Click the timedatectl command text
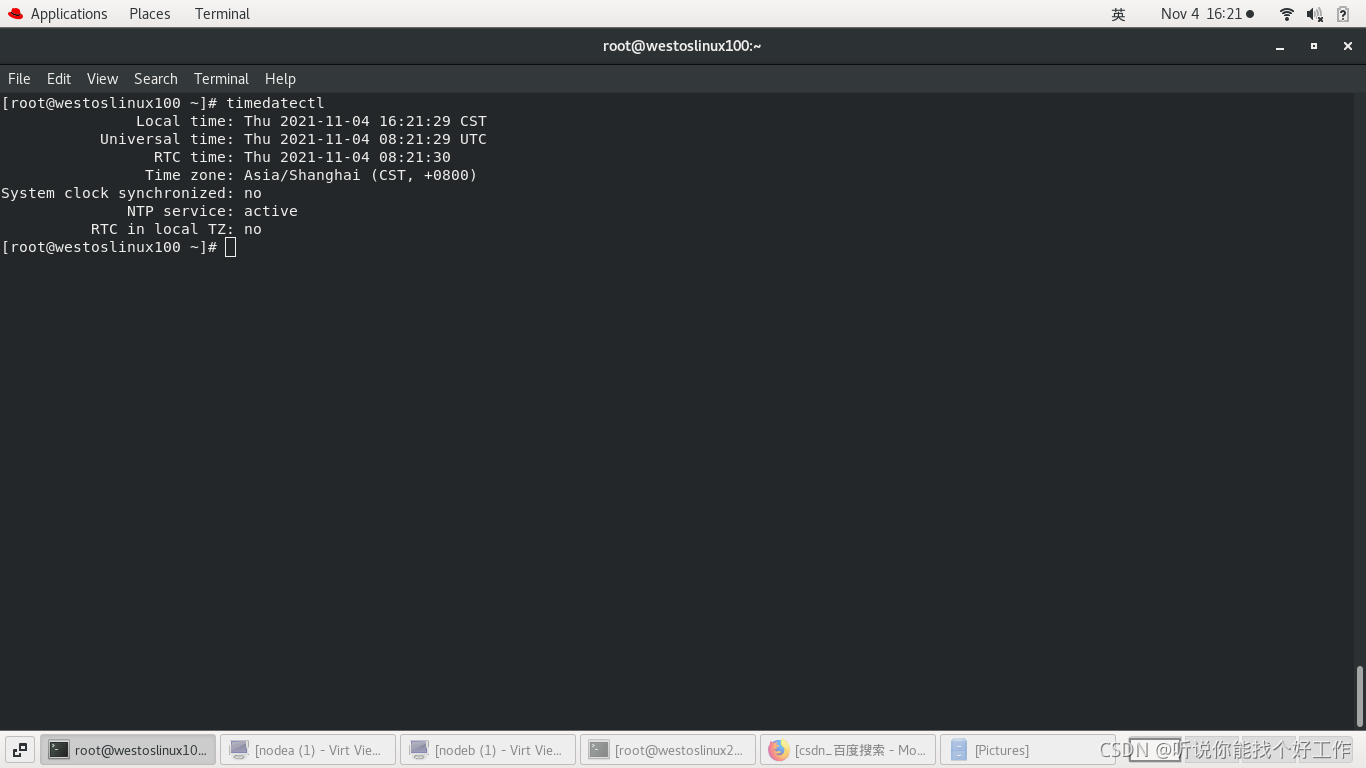 coord(275,103)
